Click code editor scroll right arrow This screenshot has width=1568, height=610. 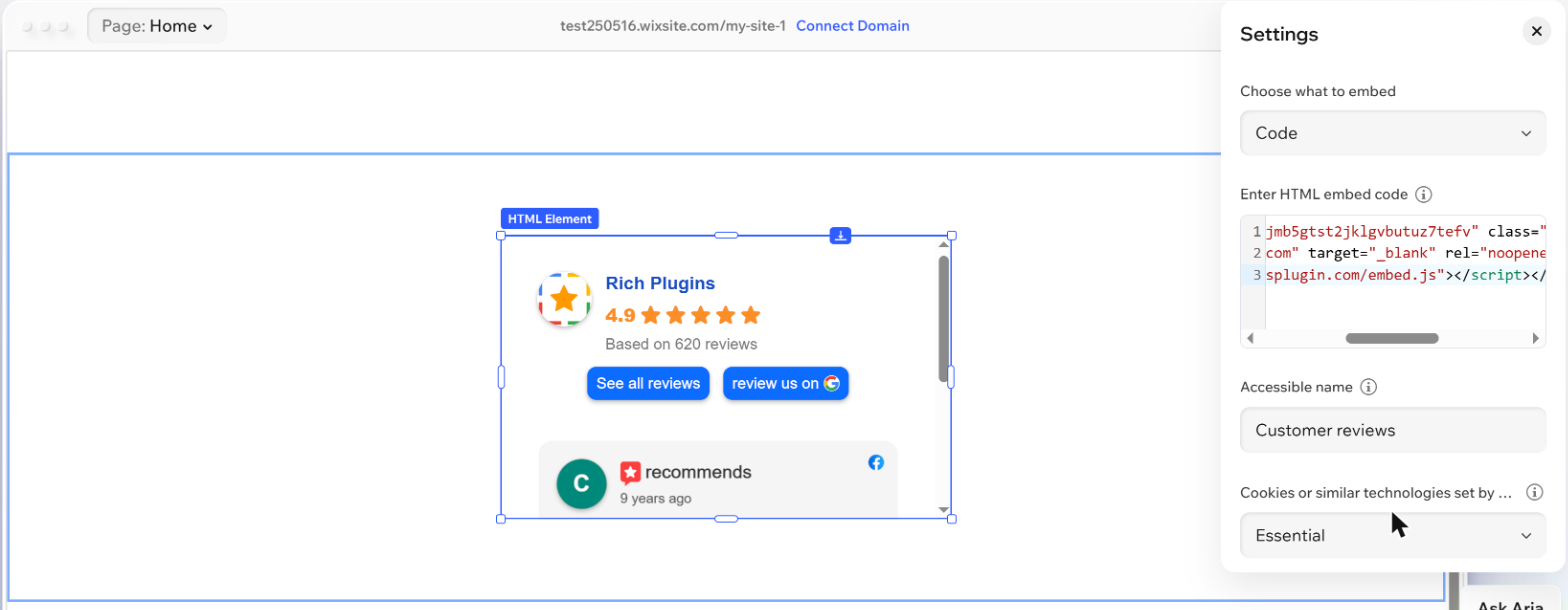[x=1536, y=339]
